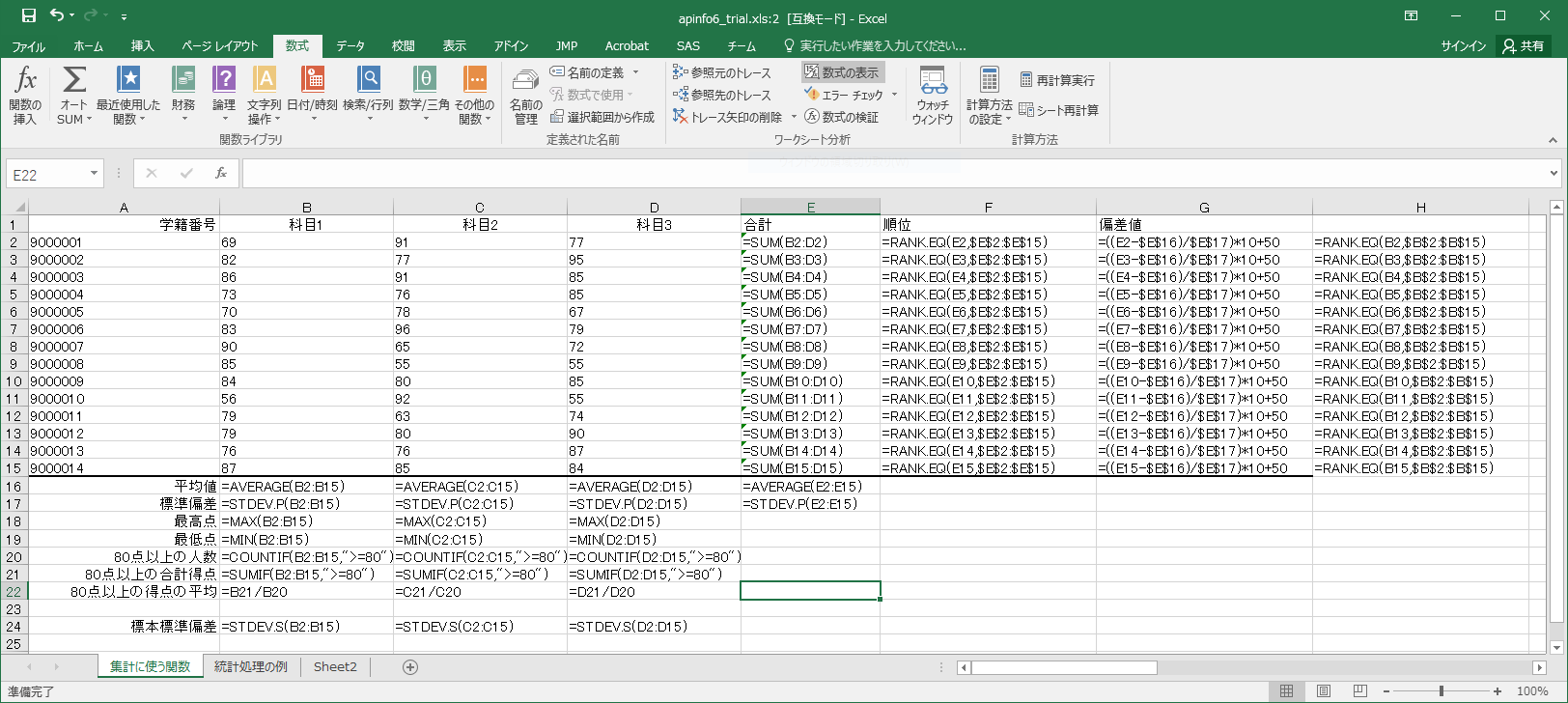Expand the Name Box dropdown arrow
The height and width of the screenshot is (703, 1568).
(x=94, y=174)
